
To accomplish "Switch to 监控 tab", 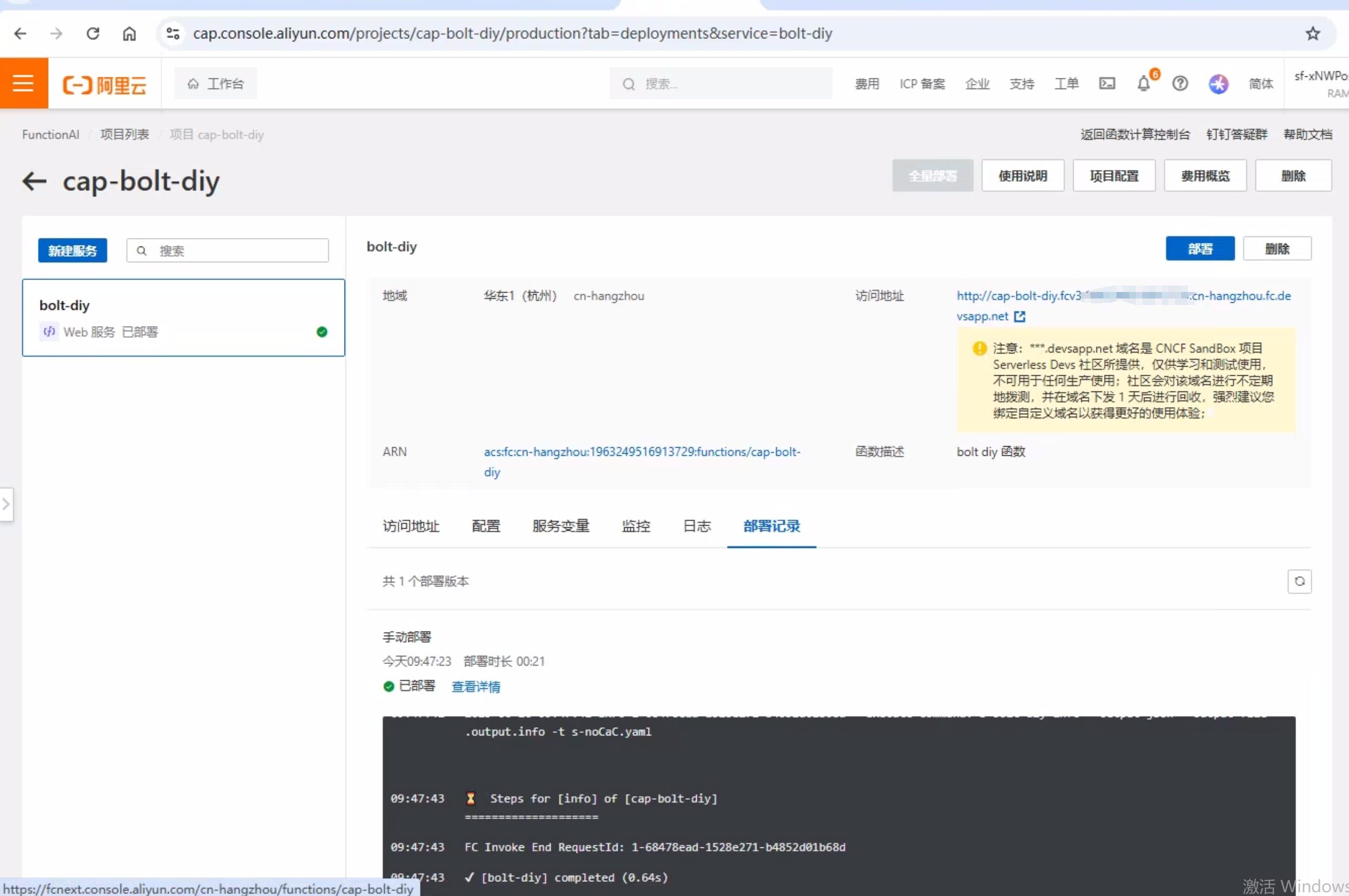I will coord(636,526).
